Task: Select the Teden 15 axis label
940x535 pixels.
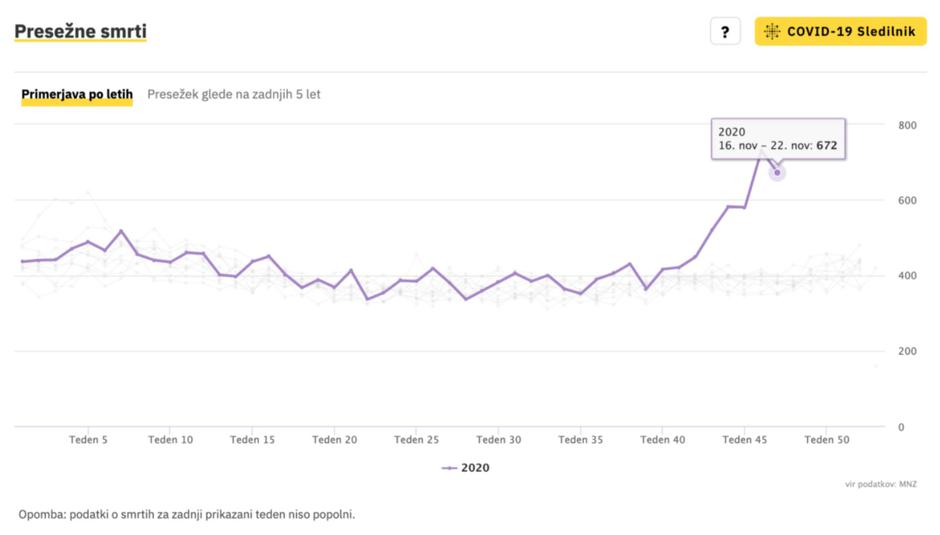Action: click(x=252, y=439)
